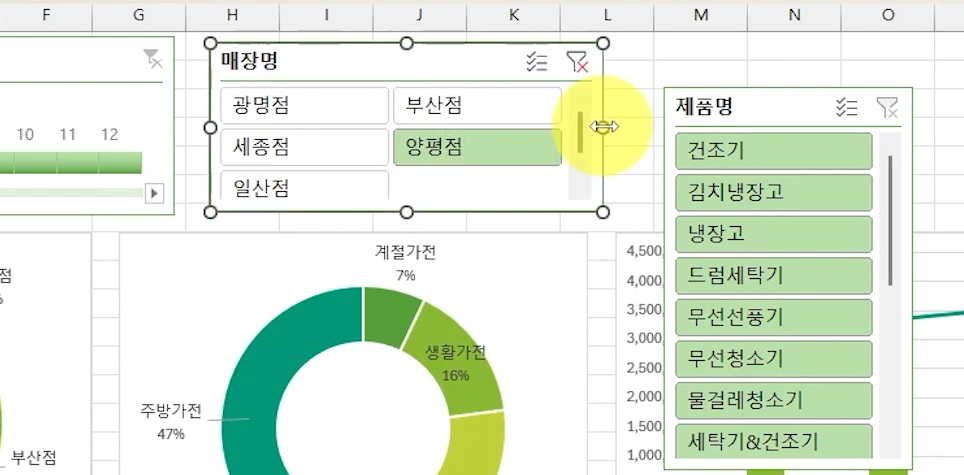
Task: Toggle 무선선풍기 product filter
Action: (x=773, y=318)
